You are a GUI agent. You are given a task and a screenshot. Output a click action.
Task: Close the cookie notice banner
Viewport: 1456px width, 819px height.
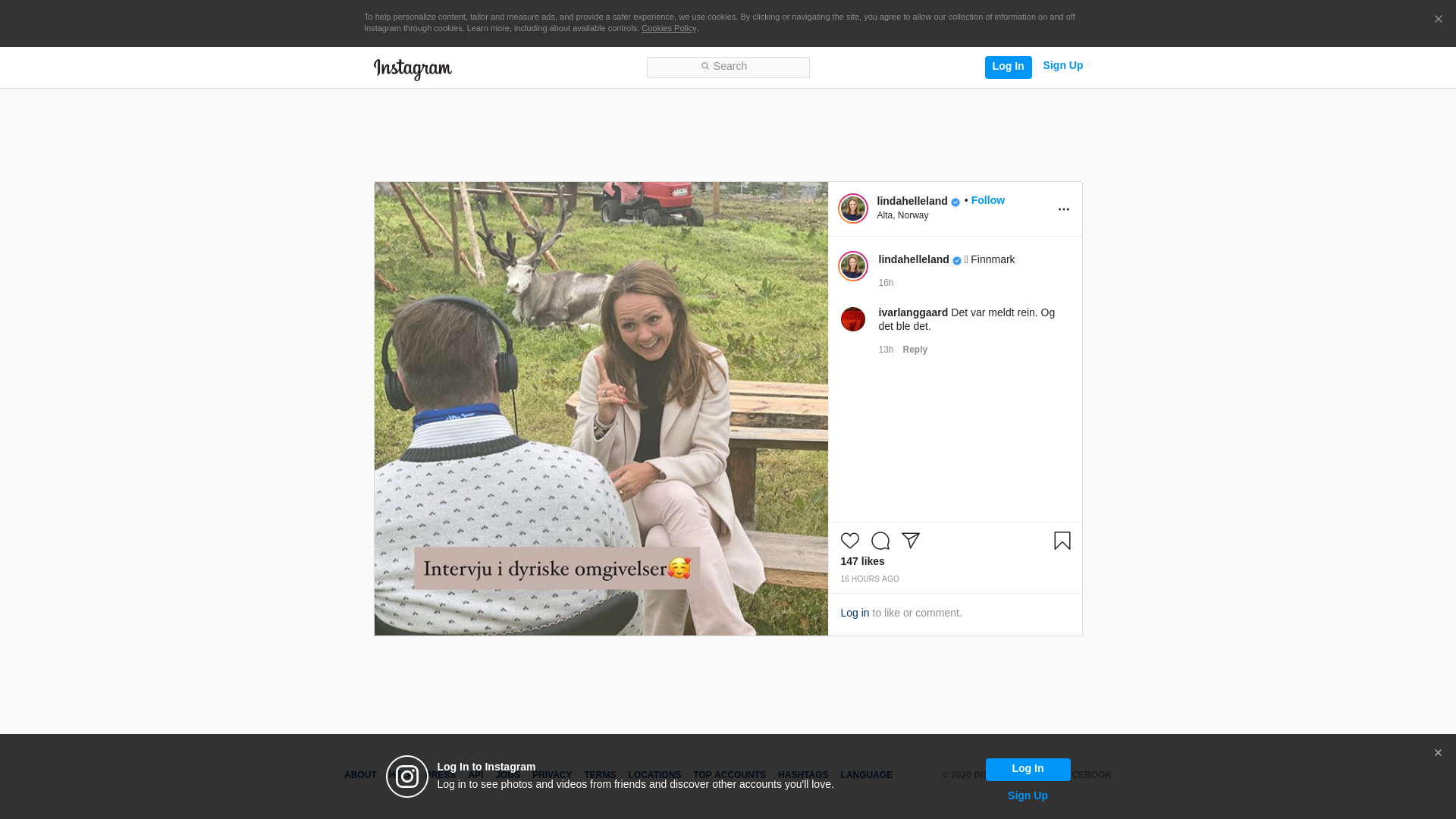point(1438,20)
